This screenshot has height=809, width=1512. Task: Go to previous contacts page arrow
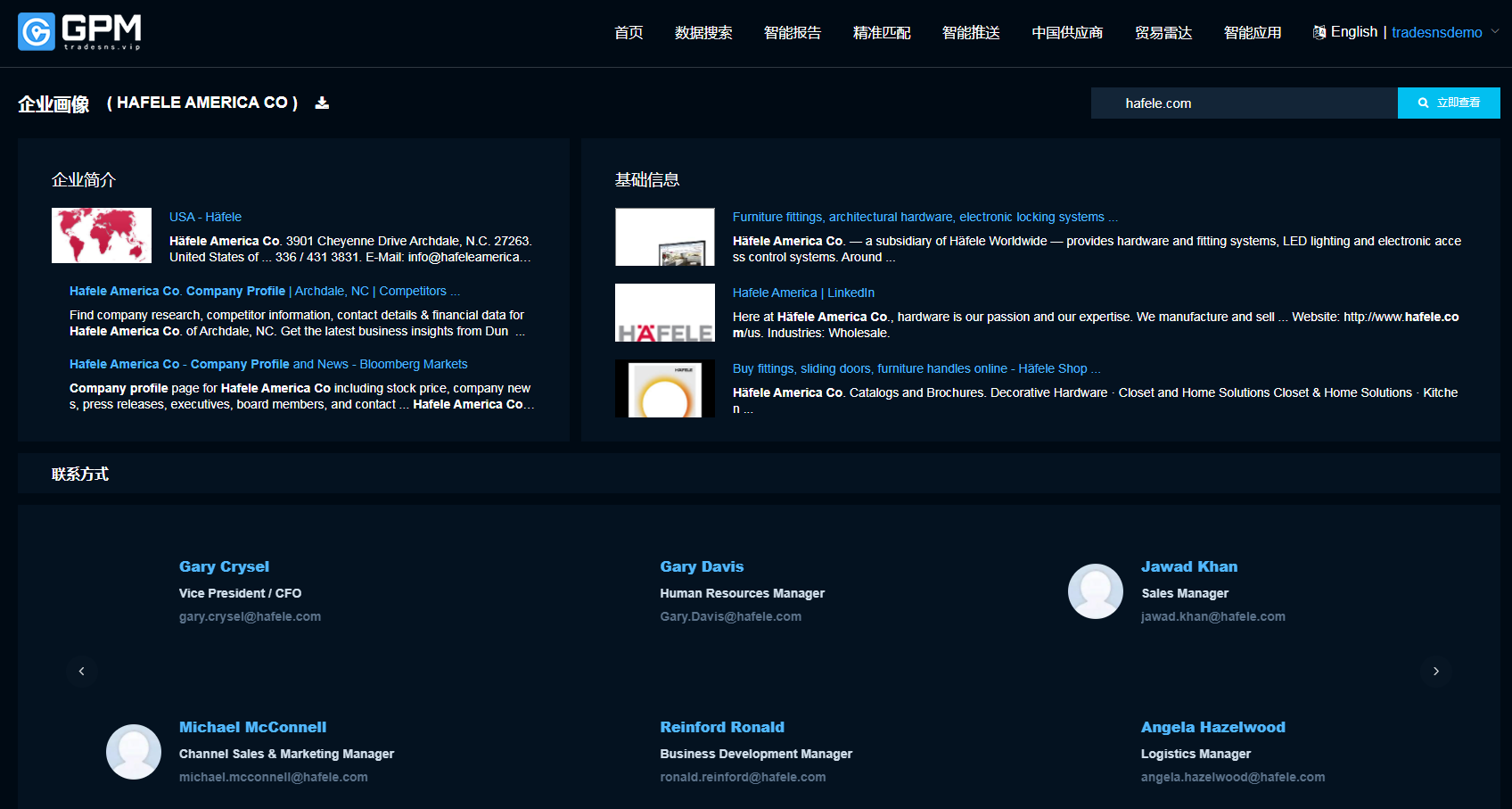point(82,671)
